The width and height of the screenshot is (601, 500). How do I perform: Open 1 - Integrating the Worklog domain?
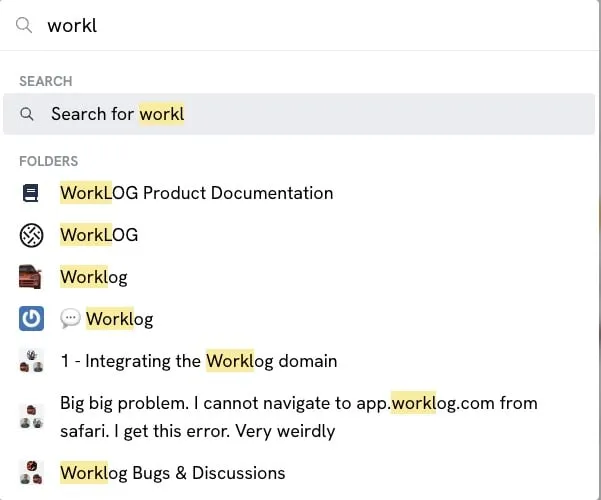click(299, 361)
